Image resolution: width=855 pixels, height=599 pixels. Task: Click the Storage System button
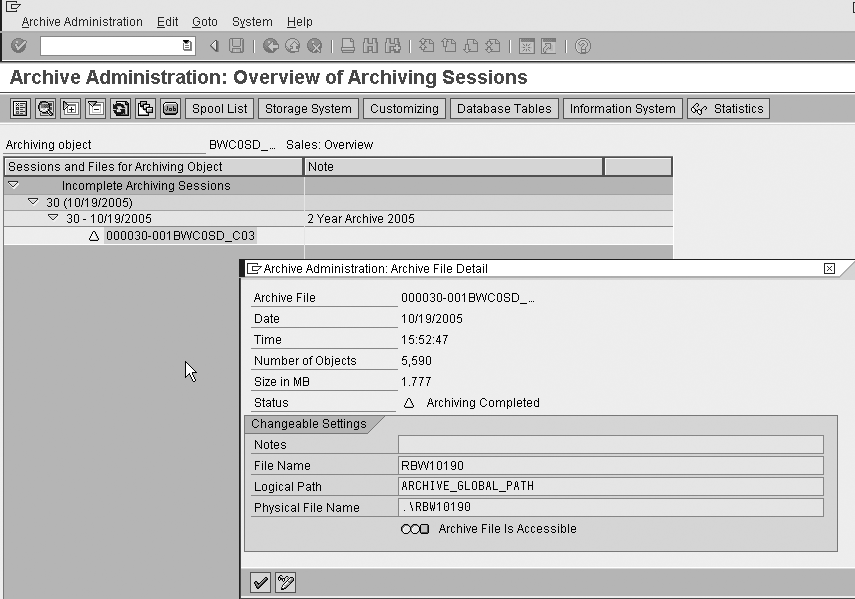tap(309, 108)
